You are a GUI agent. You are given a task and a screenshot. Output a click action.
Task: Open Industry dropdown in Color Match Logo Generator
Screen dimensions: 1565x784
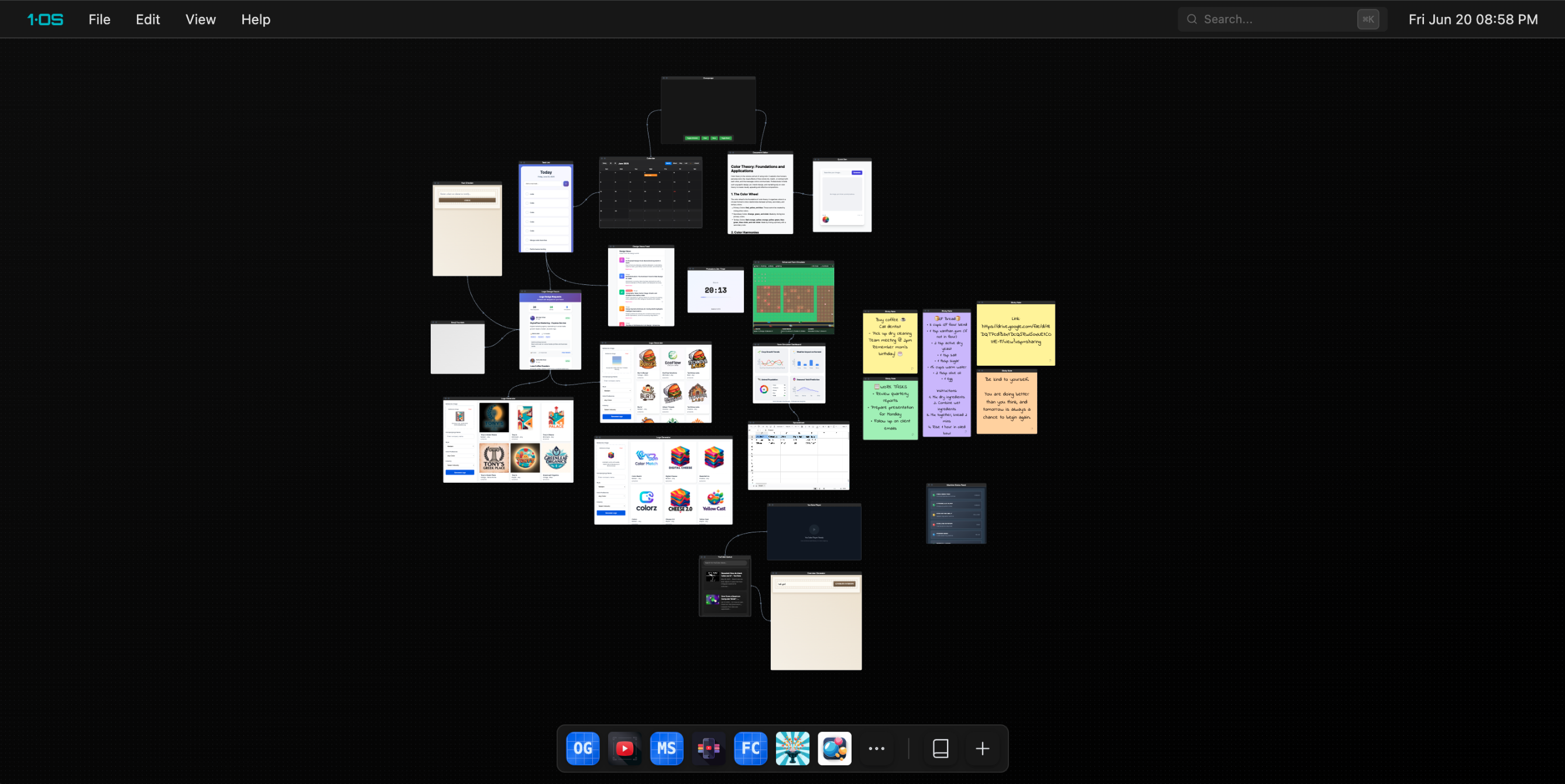[x=610, y=506]
